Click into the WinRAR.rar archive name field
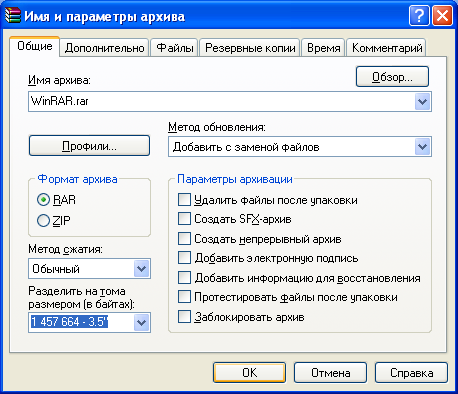The image size is (458, 394). point(222,101)
